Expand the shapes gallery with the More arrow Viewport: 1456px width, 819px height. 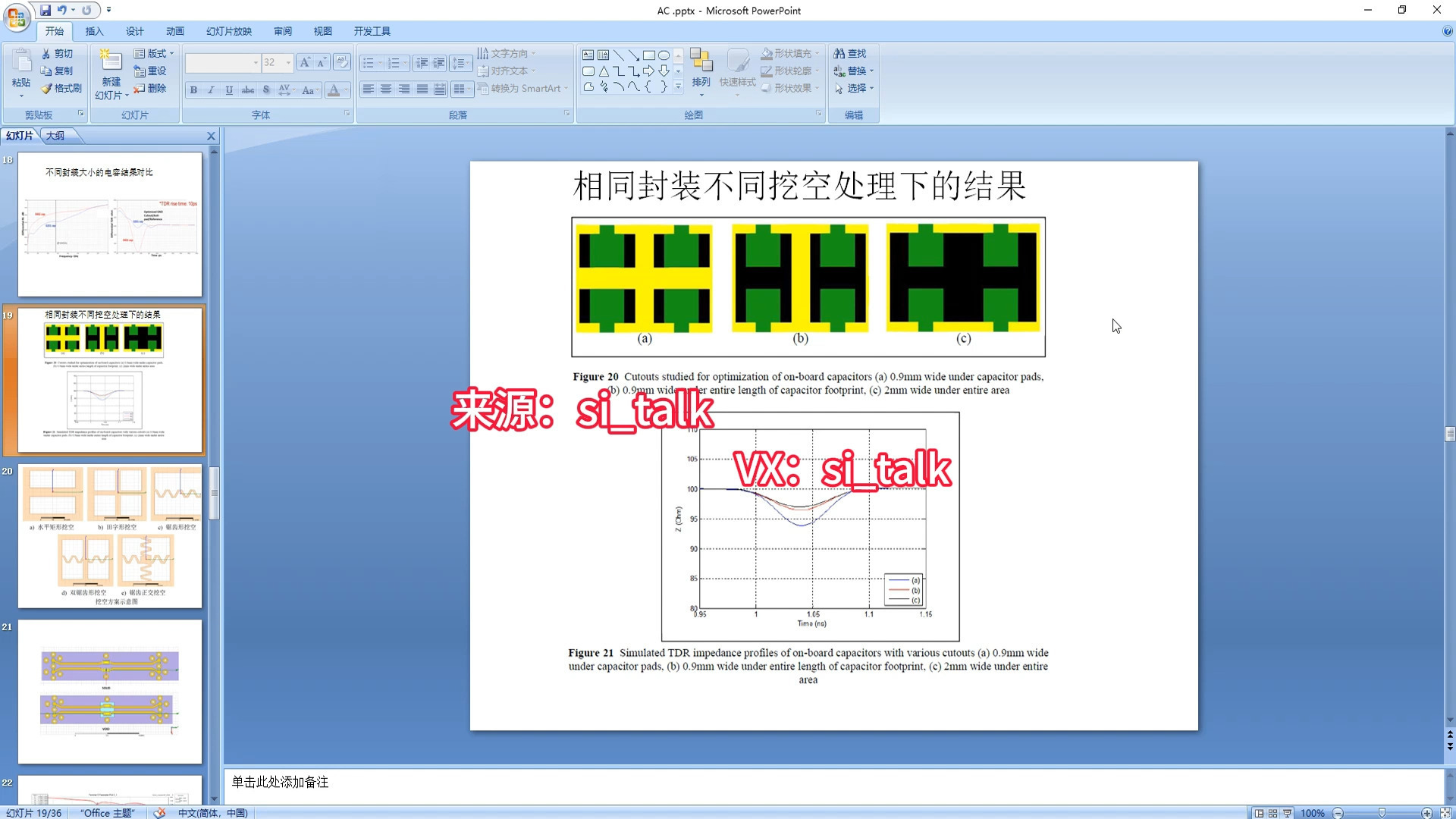[x=679, y=88]
